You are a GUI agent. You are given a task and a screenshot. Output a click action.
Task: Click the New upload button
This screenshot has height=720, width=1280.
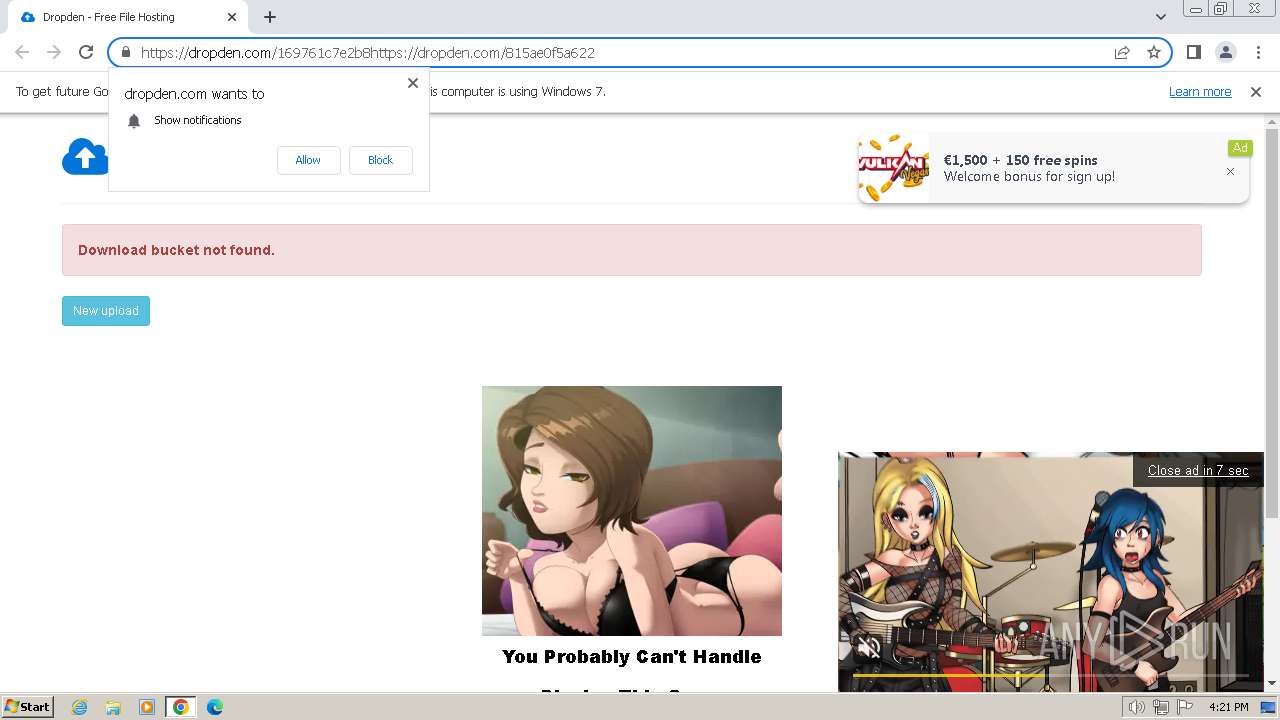pyautogui.click(x=106, y=311)
